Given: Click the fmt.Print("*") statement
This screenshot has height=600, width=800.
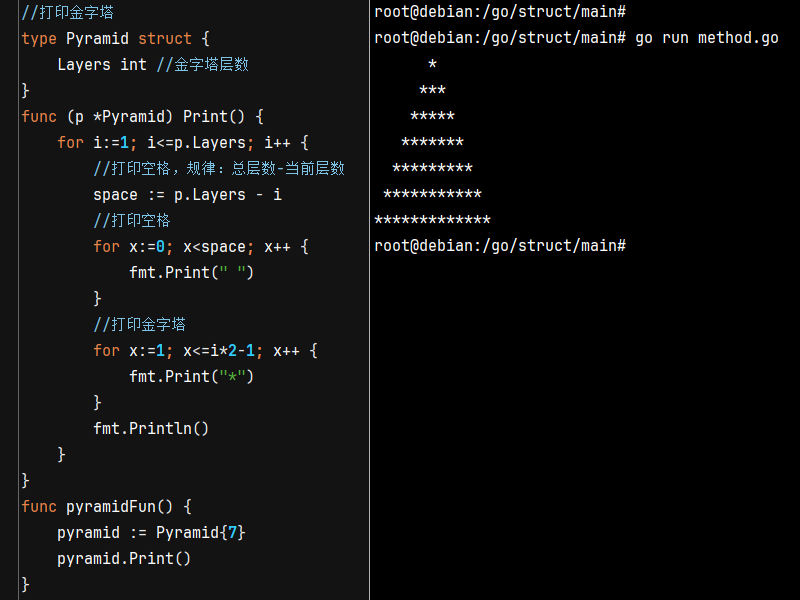Looking at the screenshot, I should (192, 377).
